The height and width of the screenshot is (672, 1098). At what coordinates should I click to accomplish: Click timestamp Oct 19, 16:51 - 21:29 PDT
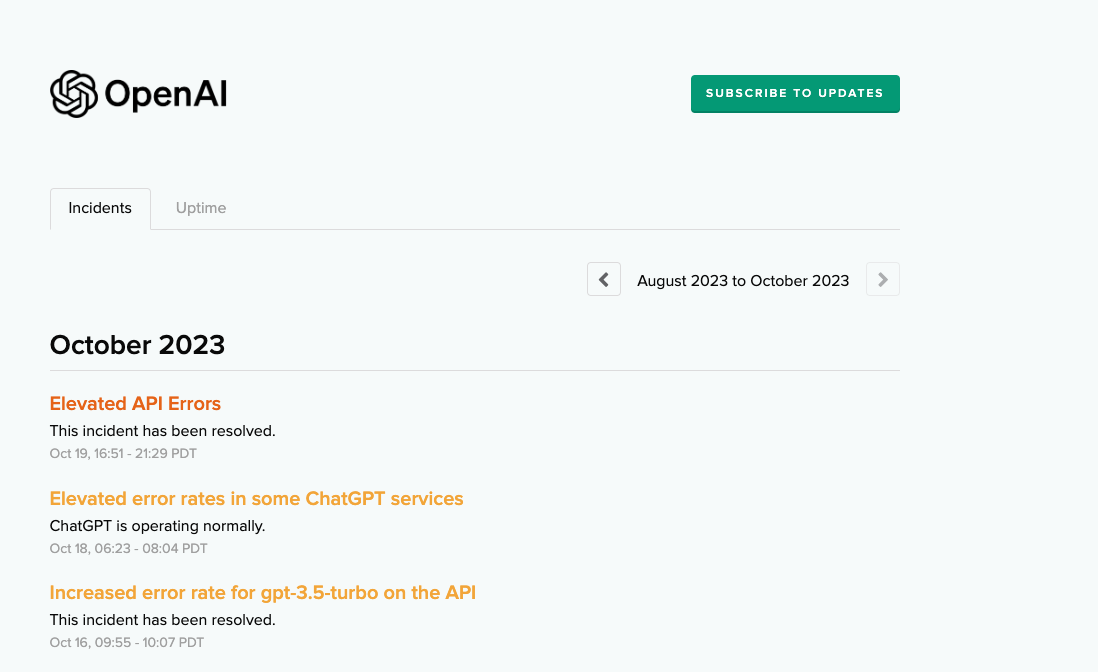click(x=123, y=454)
